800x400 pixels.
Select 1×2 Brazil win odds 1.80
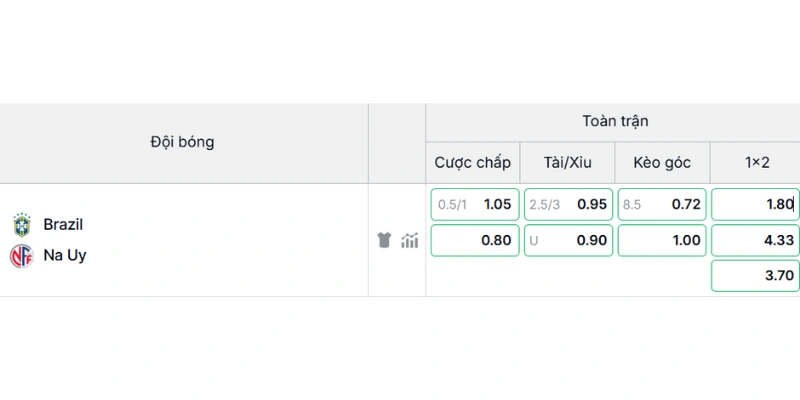point(755,205)
